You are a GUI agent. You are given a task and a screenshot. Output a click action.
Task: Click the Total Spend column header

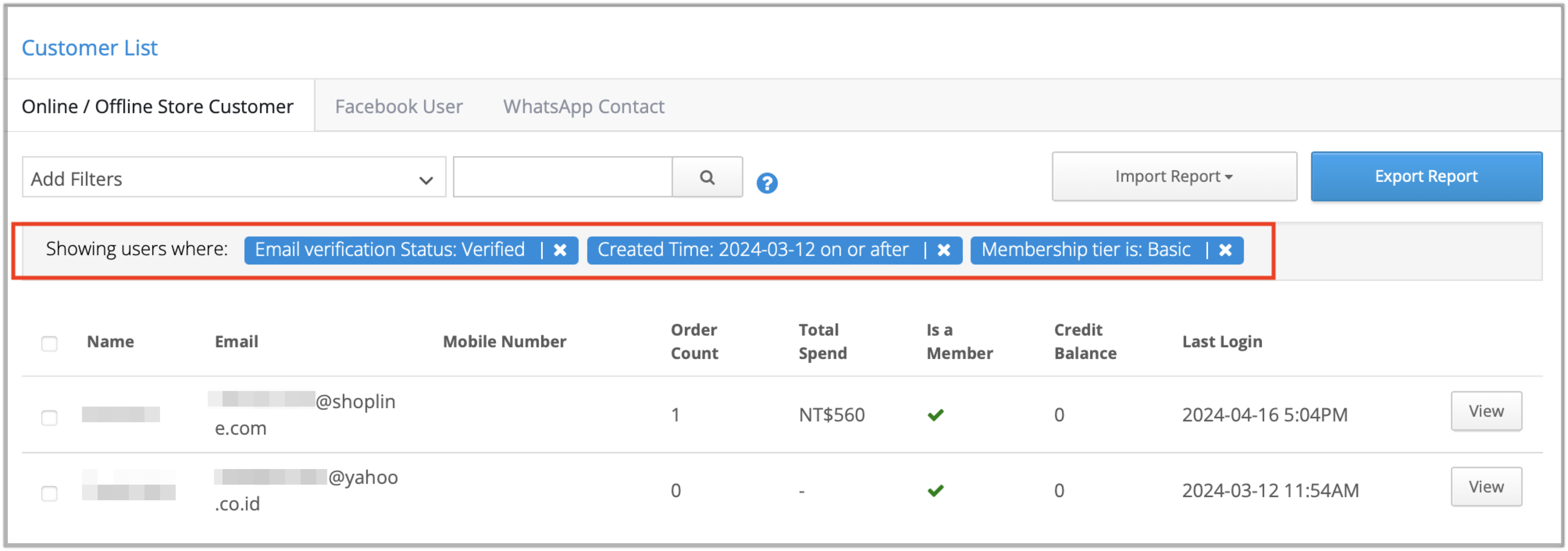point(822,342)
